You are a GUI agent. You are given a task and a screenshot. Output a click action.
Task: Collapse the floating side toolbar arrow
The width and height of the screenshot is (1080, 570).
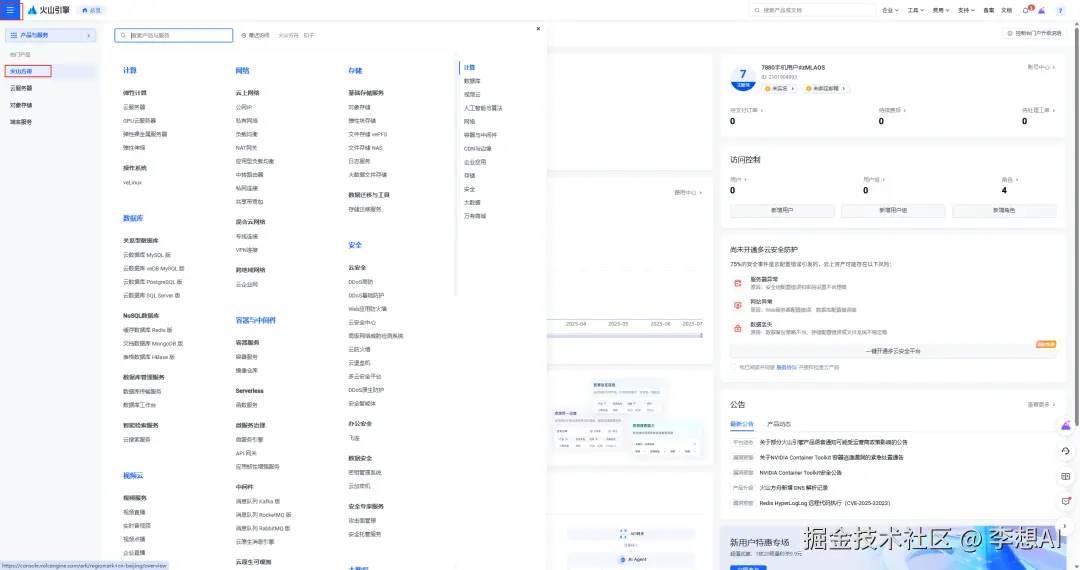pyautogui.click(x=1065, y=526)
